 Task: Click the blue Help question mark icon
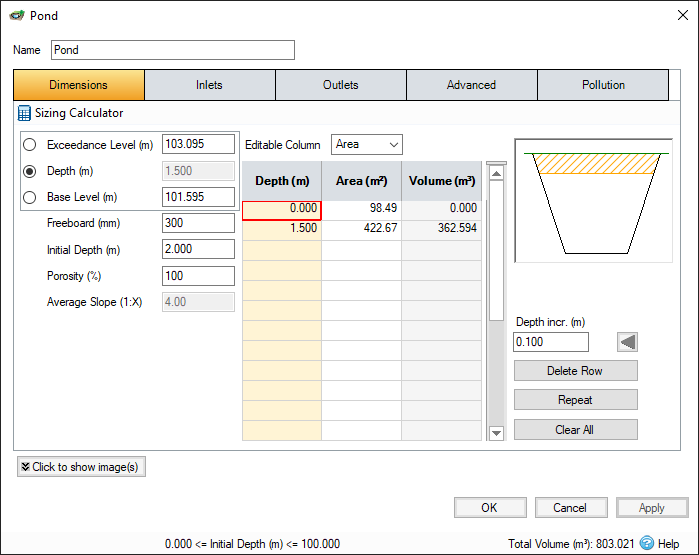point(646,543)
